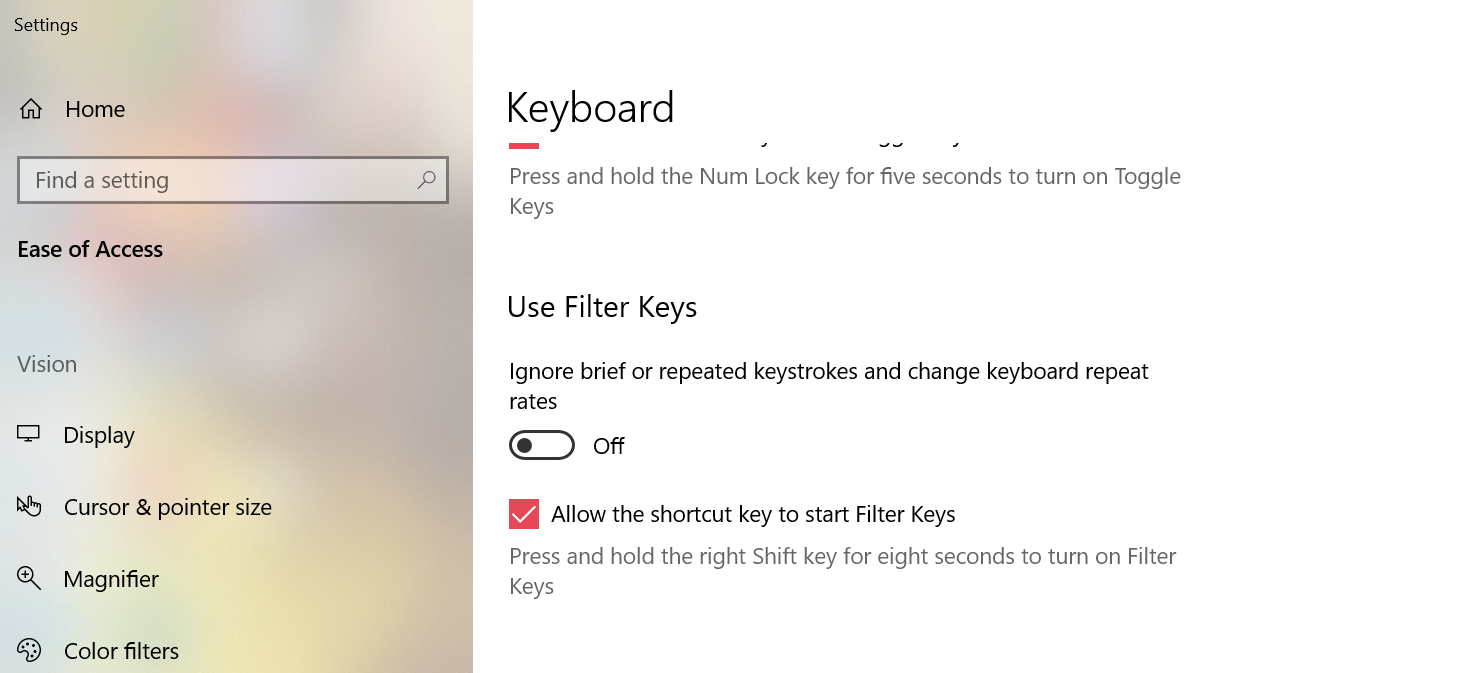Viewport: 1465px width, 673px height.
Task: Click the Display monitor icon
Action: point(29,434)
